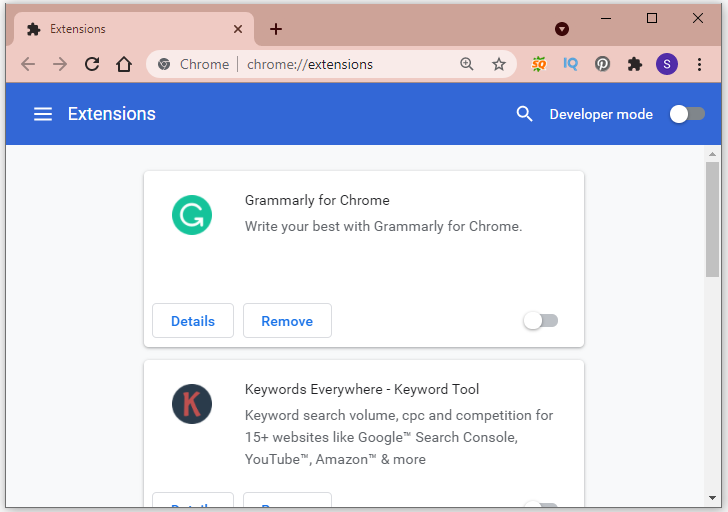Bookmark this page with the star icon

(x=499, y=64)
